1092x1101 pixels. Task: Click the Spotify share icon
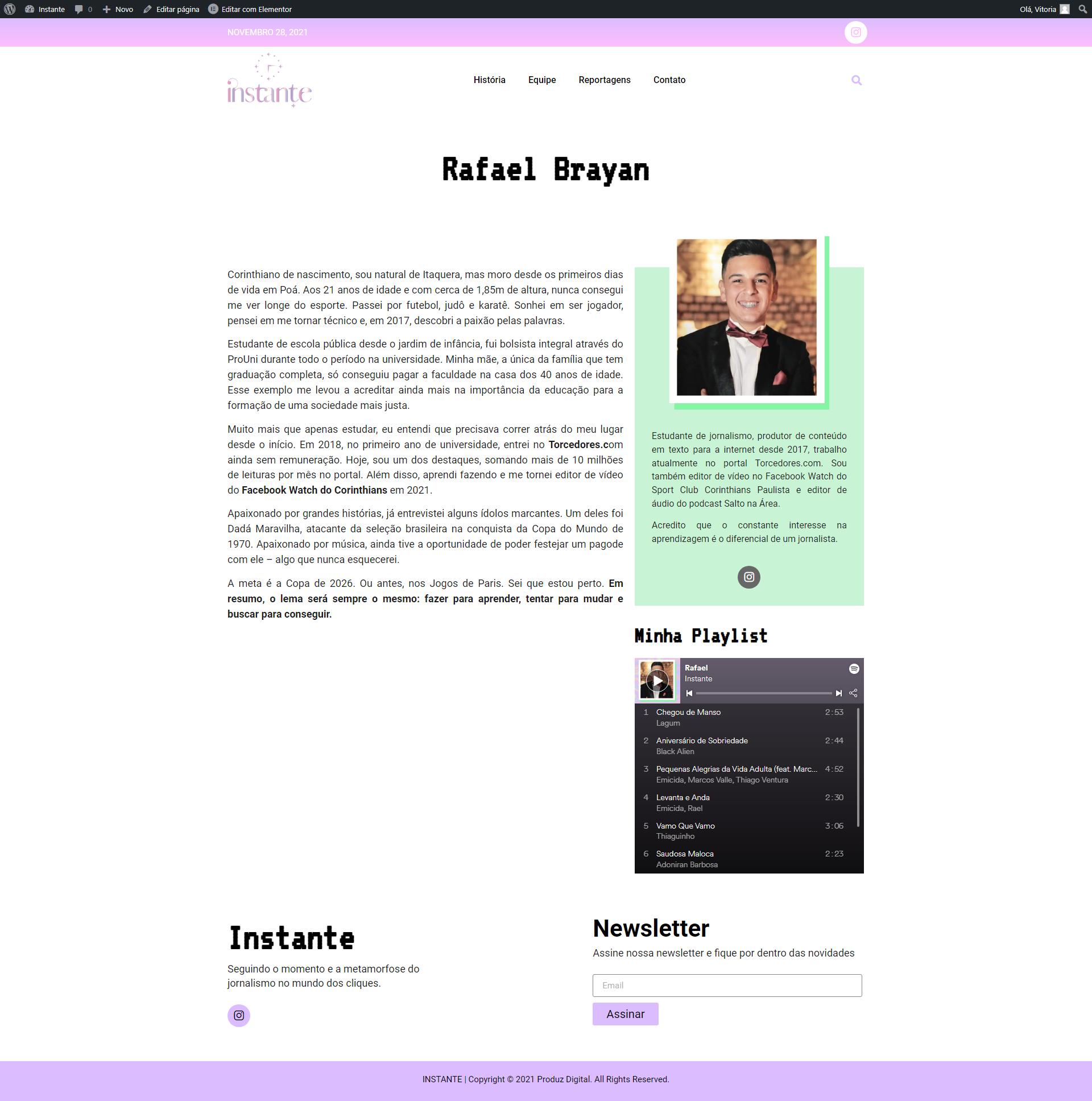pyautogui.click(x=853, y=694)
